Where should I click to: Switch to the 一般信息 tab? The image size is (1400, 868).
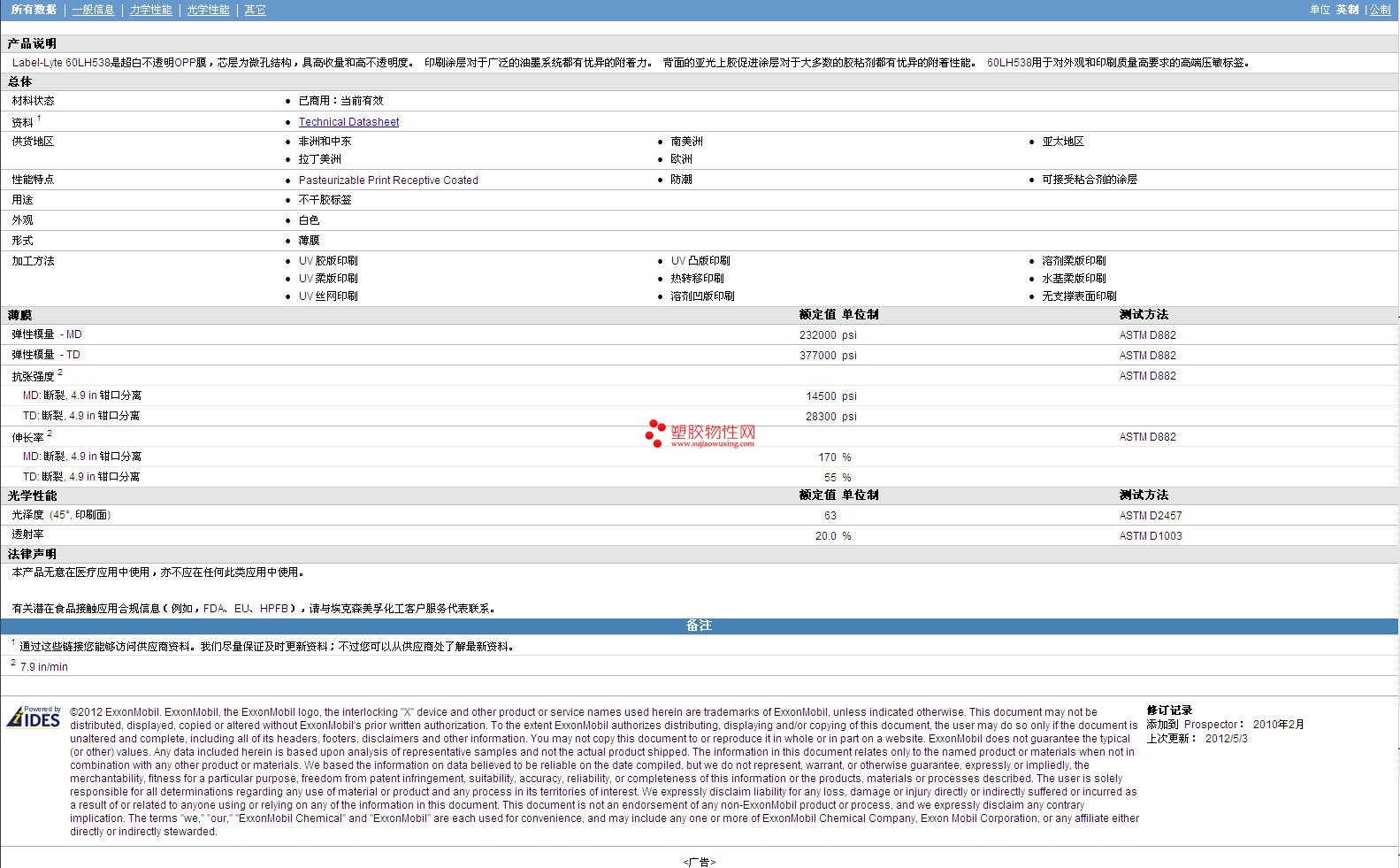(93, 10)
